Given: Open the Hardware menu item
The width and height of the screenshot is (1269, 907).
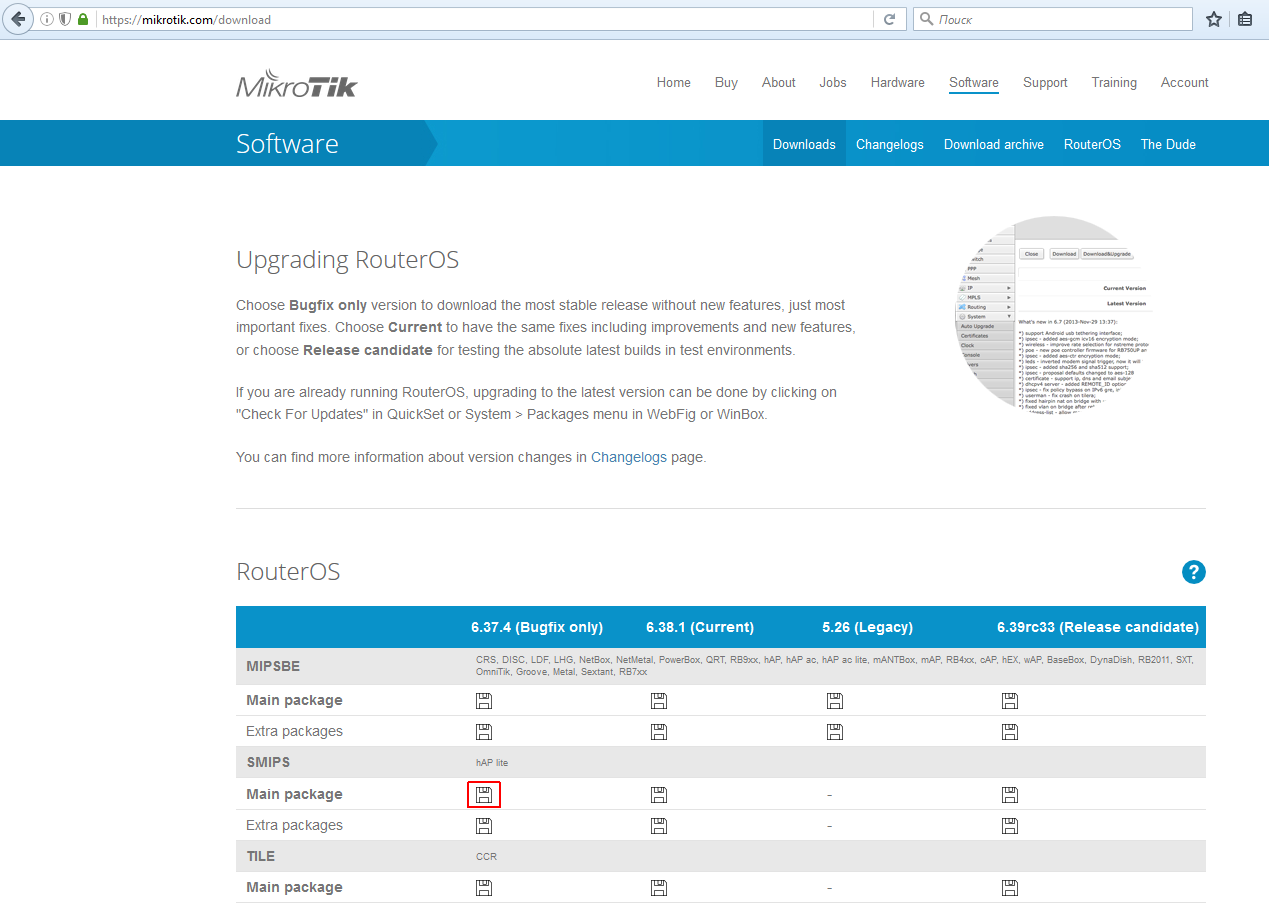Looking at the screenshot, I should 897,83.
